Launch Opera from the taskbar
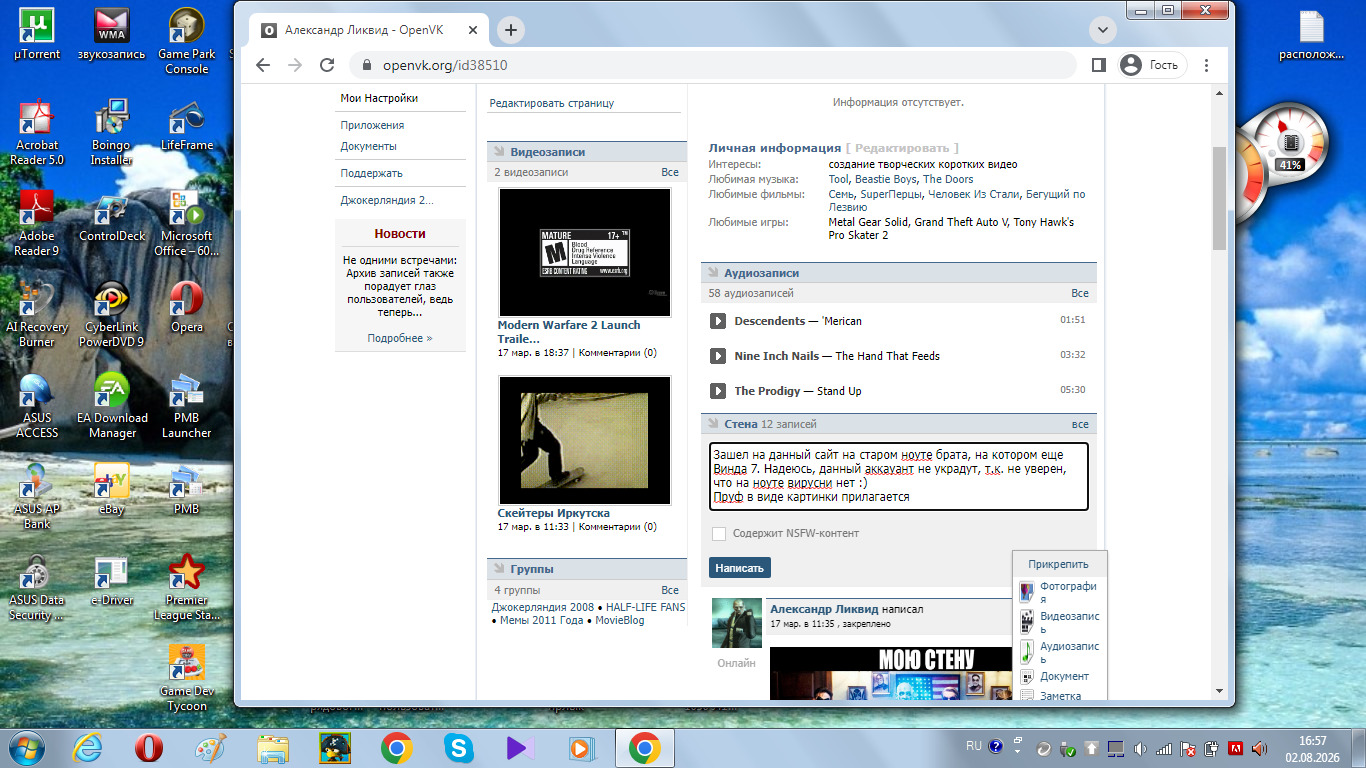The width and height of the screenshot is (1366, 768). coord(149,747)
